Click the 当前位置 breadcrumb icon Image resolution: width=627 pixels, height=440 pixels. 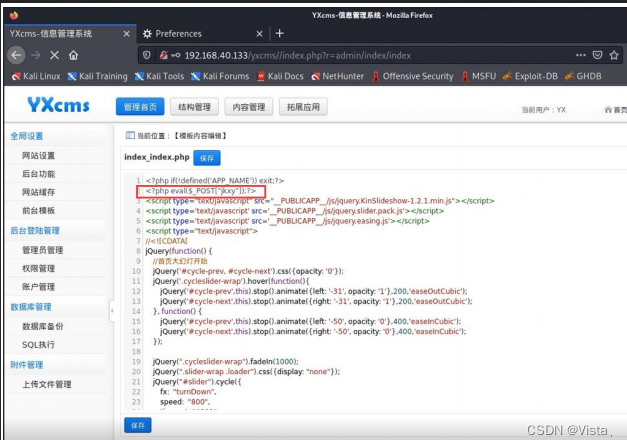click(130, 135)
